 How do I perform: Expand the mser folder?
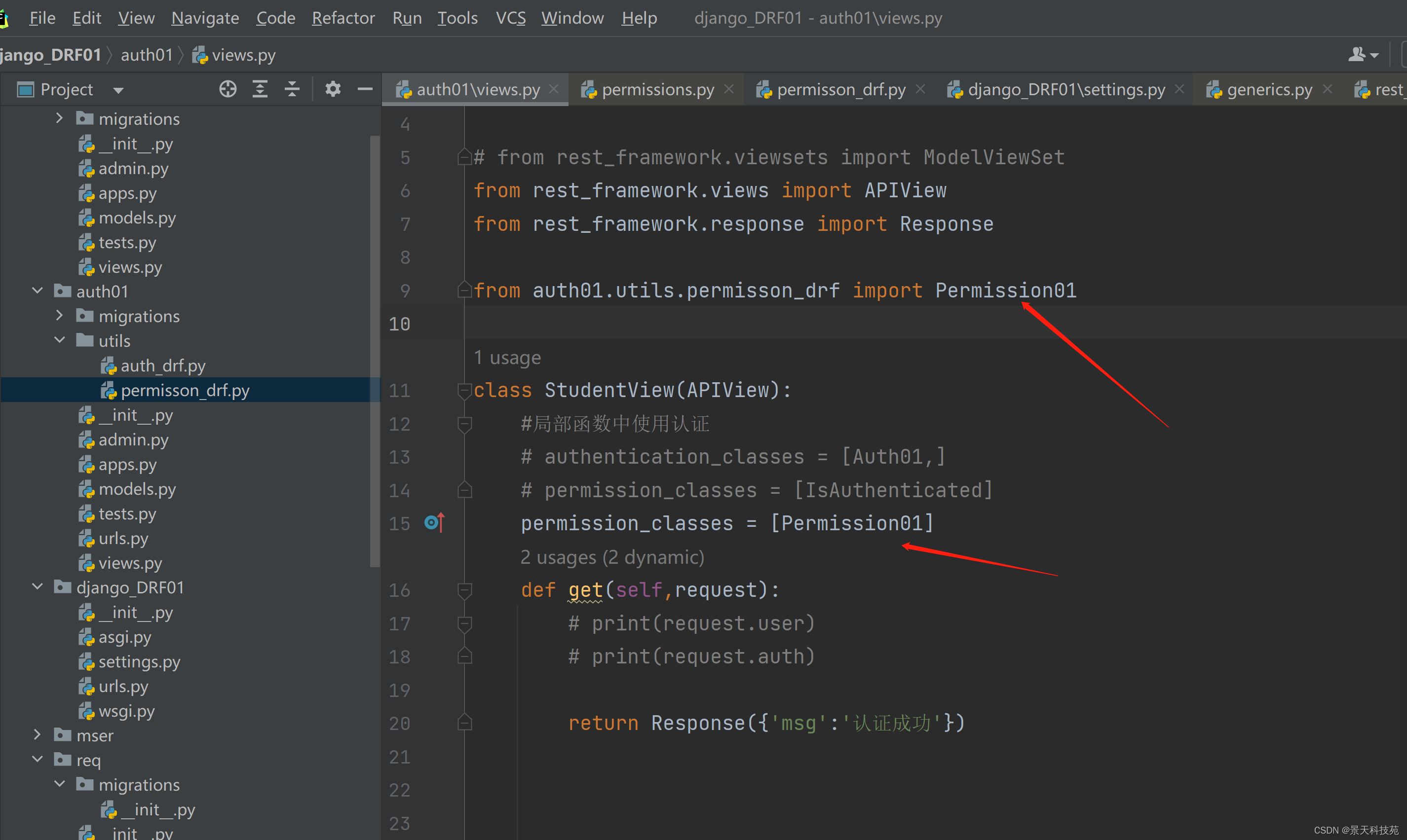(38, 735)
